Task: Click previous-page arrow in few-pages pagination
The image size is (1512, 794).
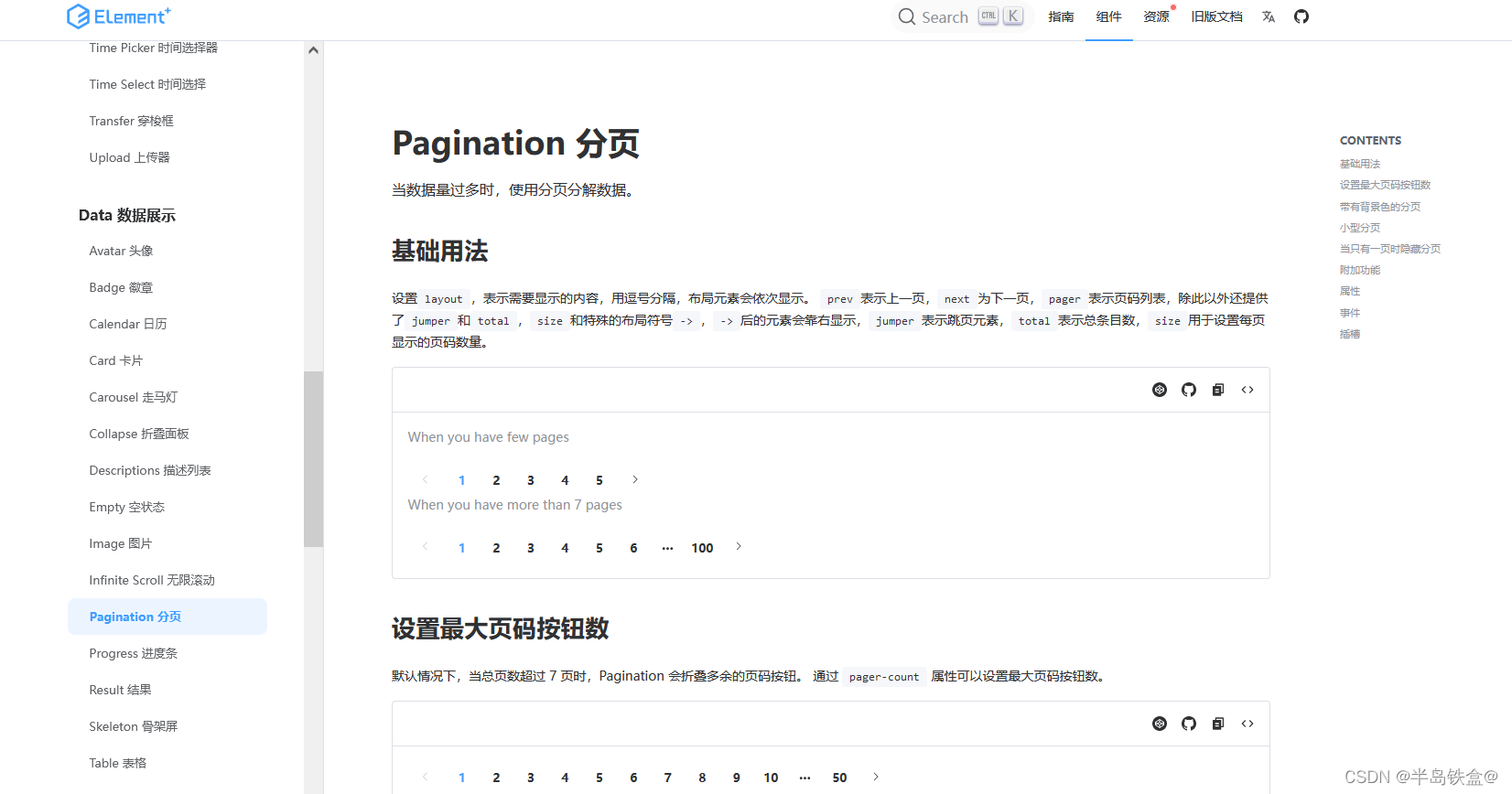Action: coord(425,479)
